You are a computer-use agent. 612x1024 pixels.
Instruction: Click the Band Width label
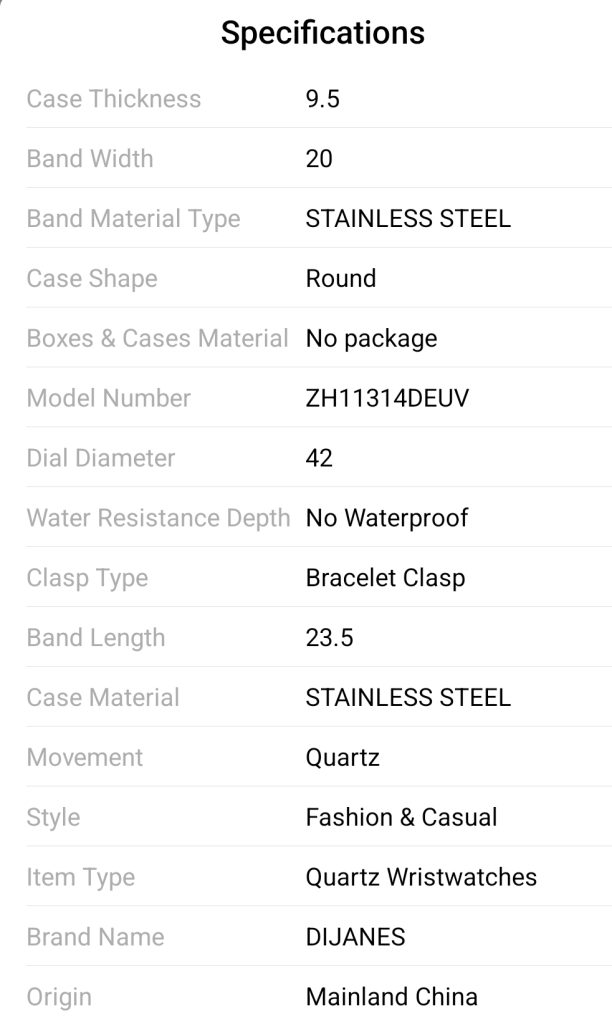pos(90,159)
